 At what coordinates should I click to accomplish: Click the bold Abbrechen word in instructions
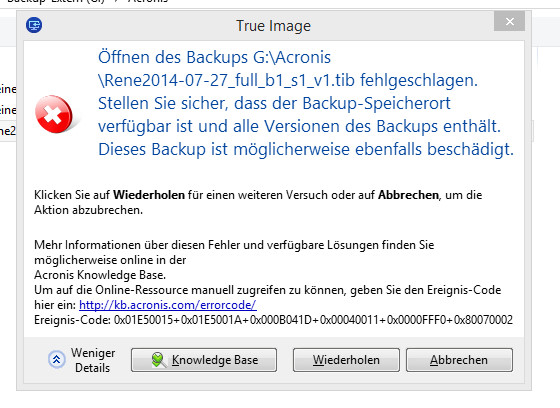point(408,195)
